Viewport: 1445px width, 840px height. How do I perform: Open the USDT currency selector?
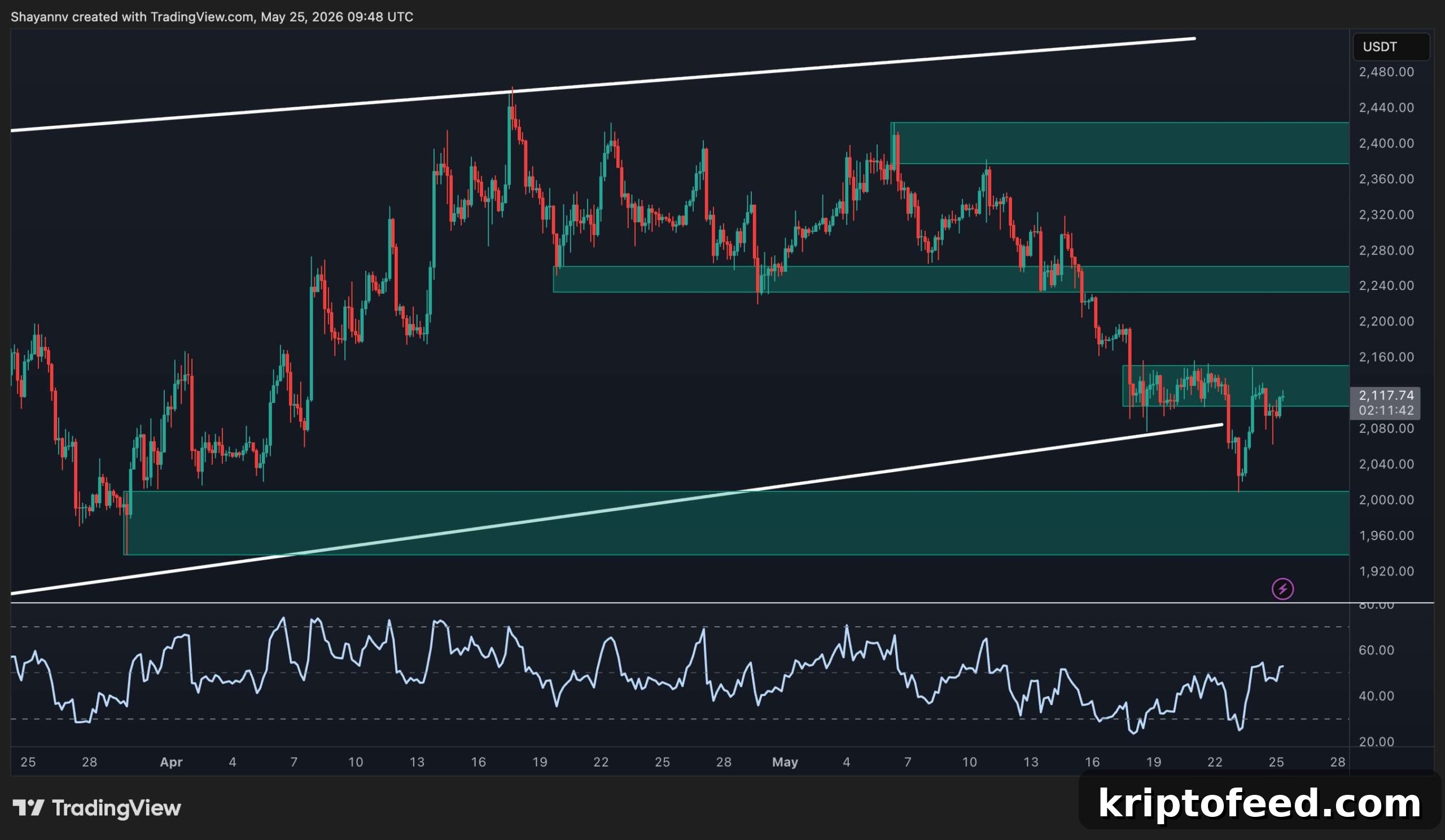point(1391,47)
